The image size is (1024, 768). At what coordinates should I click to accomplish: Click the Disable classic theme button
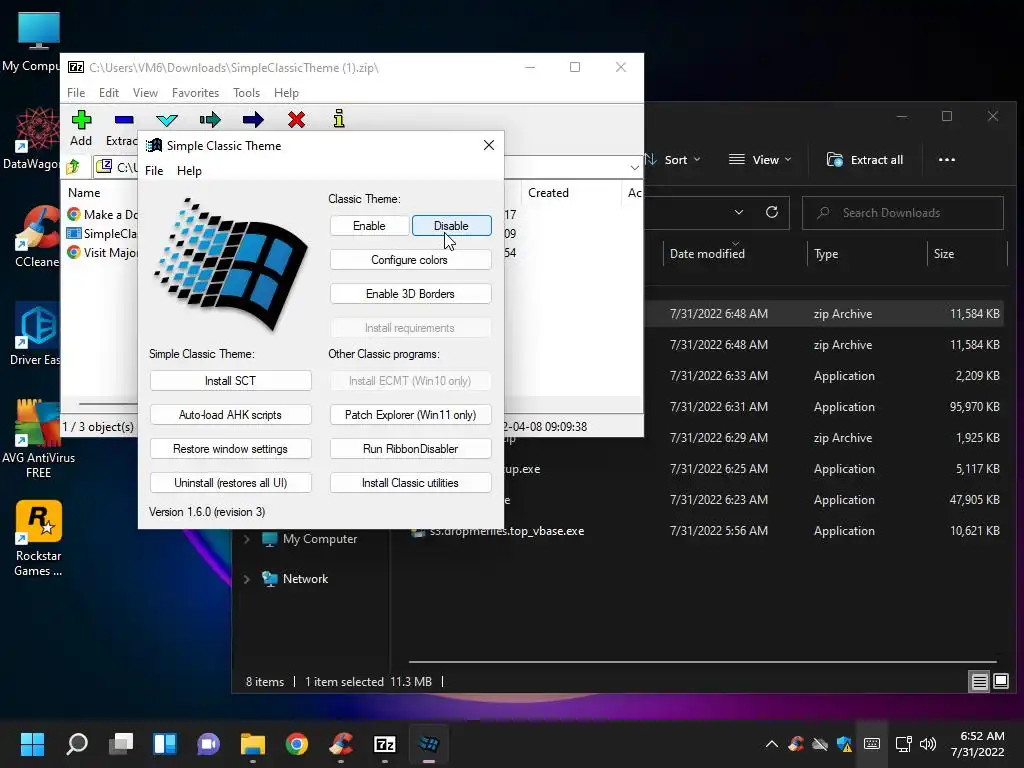click(x=451, y=226)
